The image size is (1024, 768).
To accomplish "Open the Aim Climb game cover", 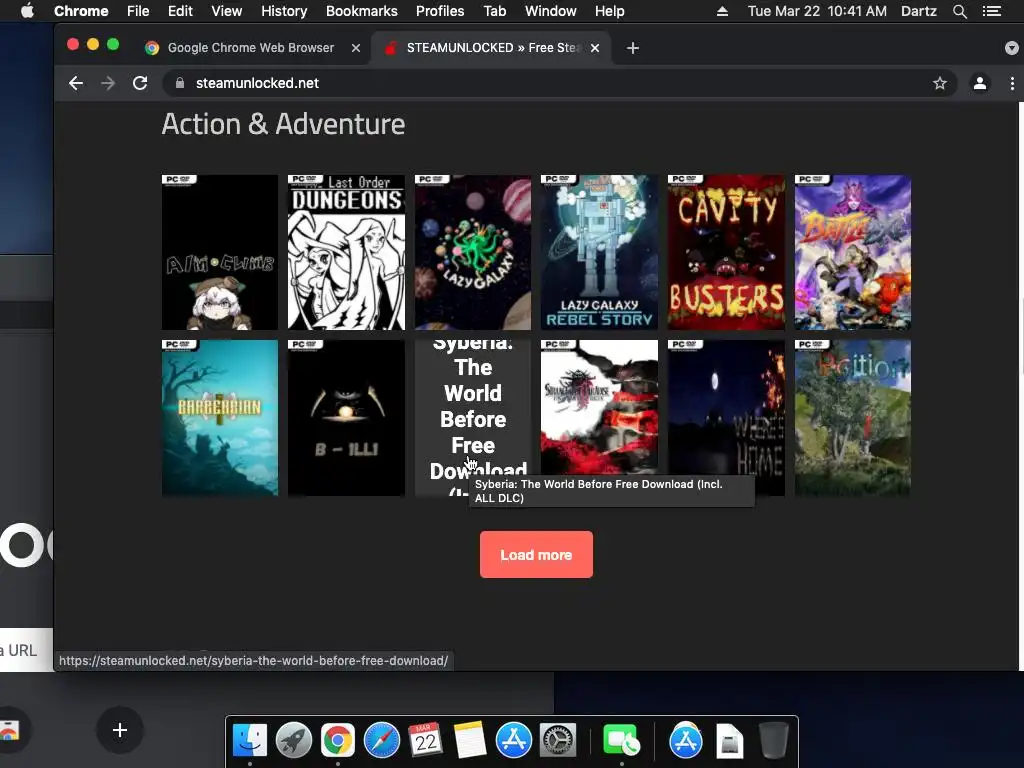I will pos(219,252).
